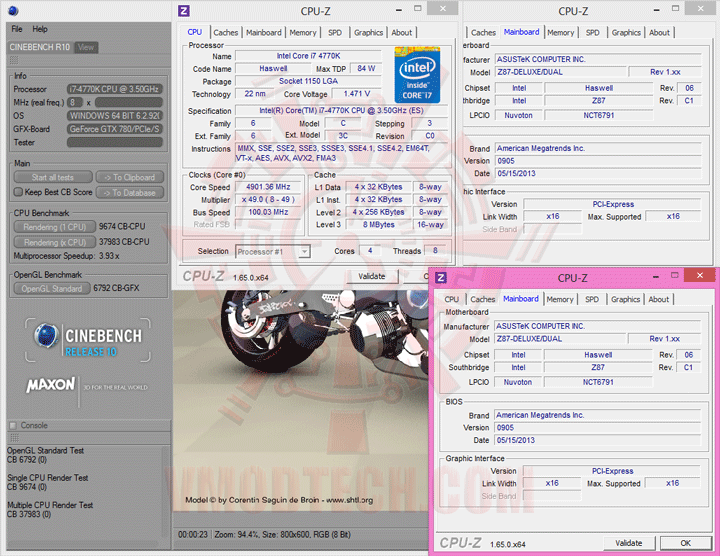Click the Tester input field
720x556 pixels.
pyautogui.click(x=115, y=142)
